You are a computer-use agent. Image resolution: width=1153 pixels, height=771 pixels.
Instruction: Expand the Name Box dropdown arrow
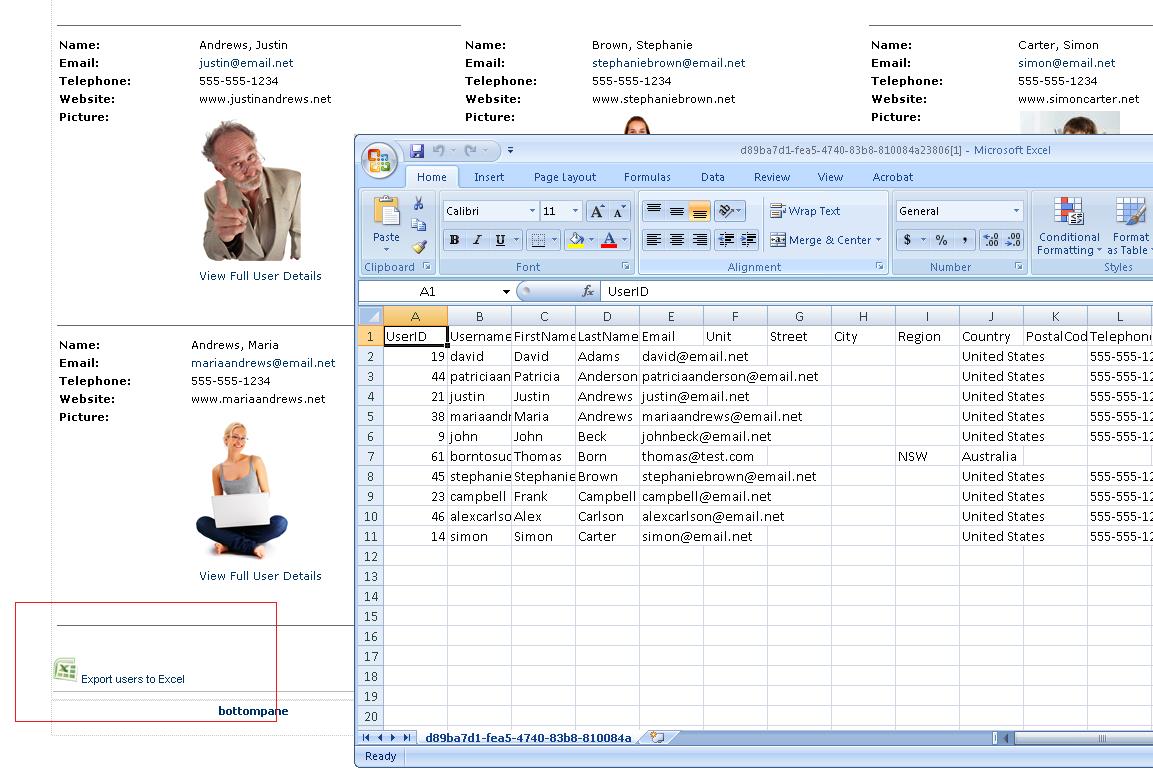click(506, 292)
